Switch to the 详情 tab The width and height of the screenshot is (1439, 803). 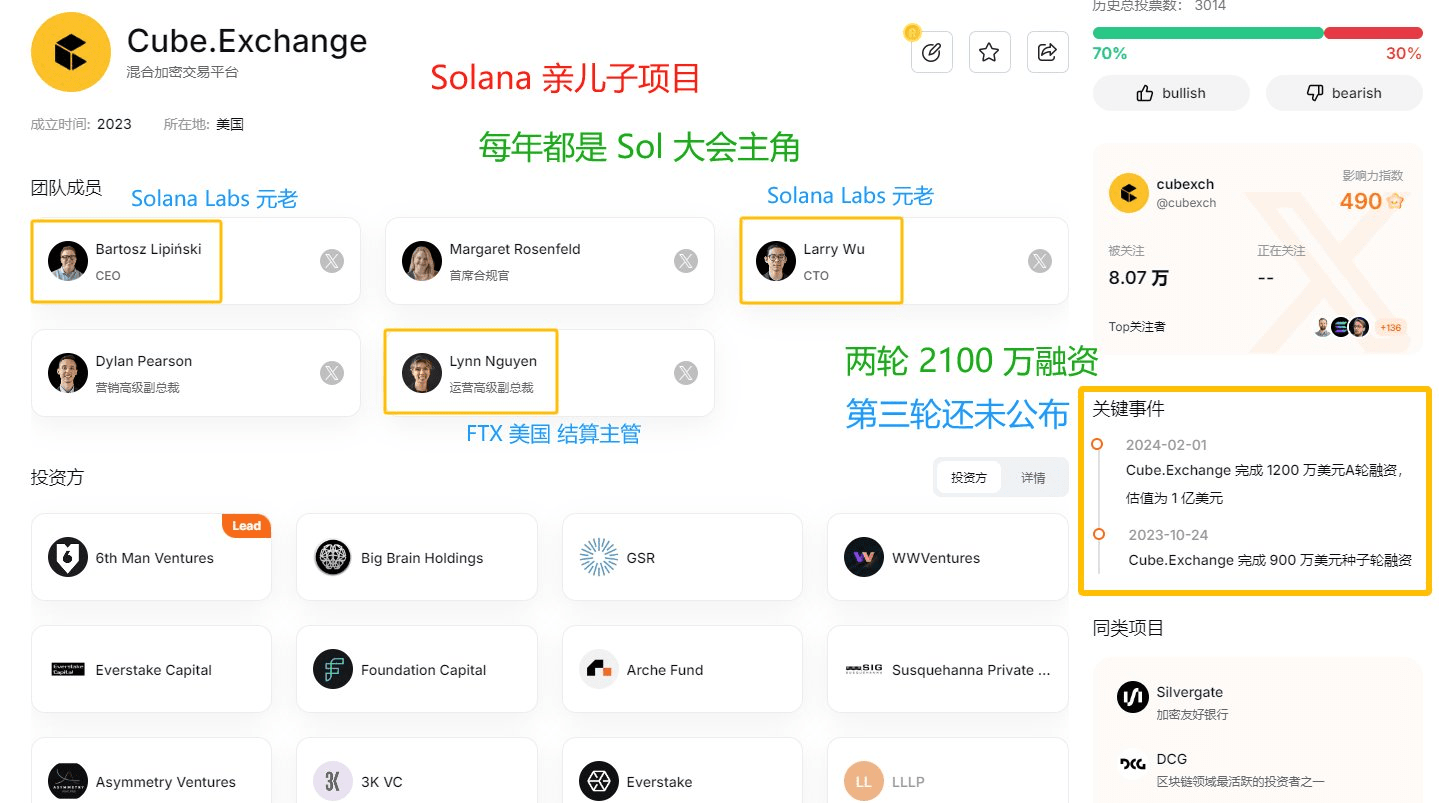[x=1033, y=478]
